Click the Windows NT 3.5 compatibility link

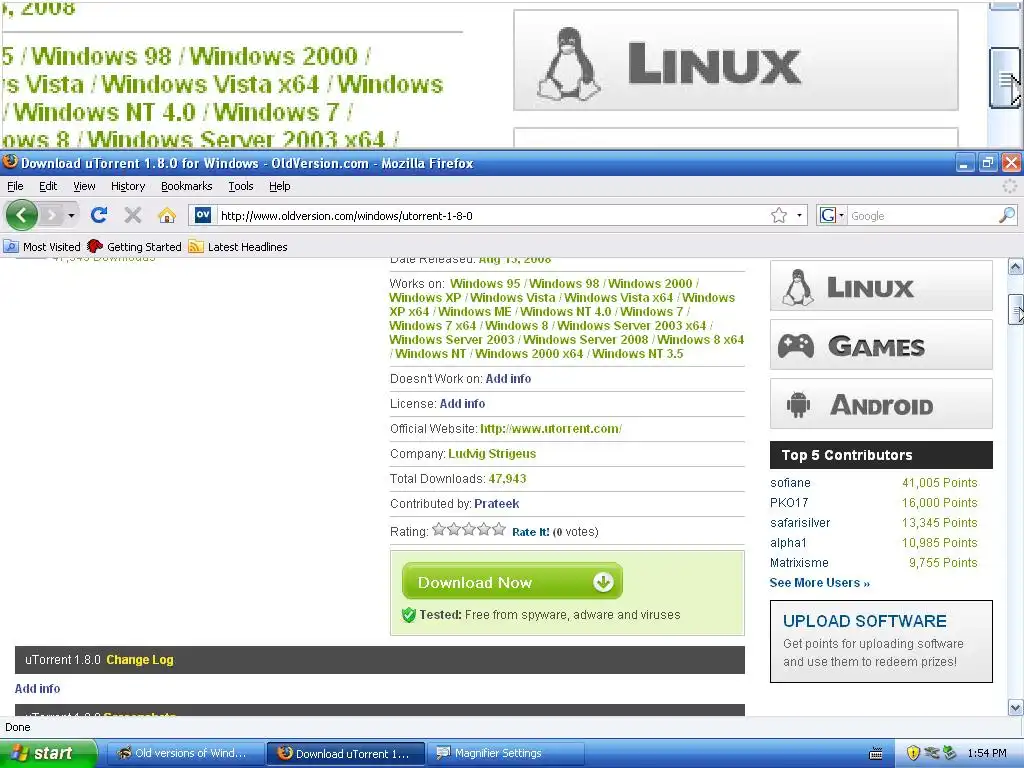637,353
